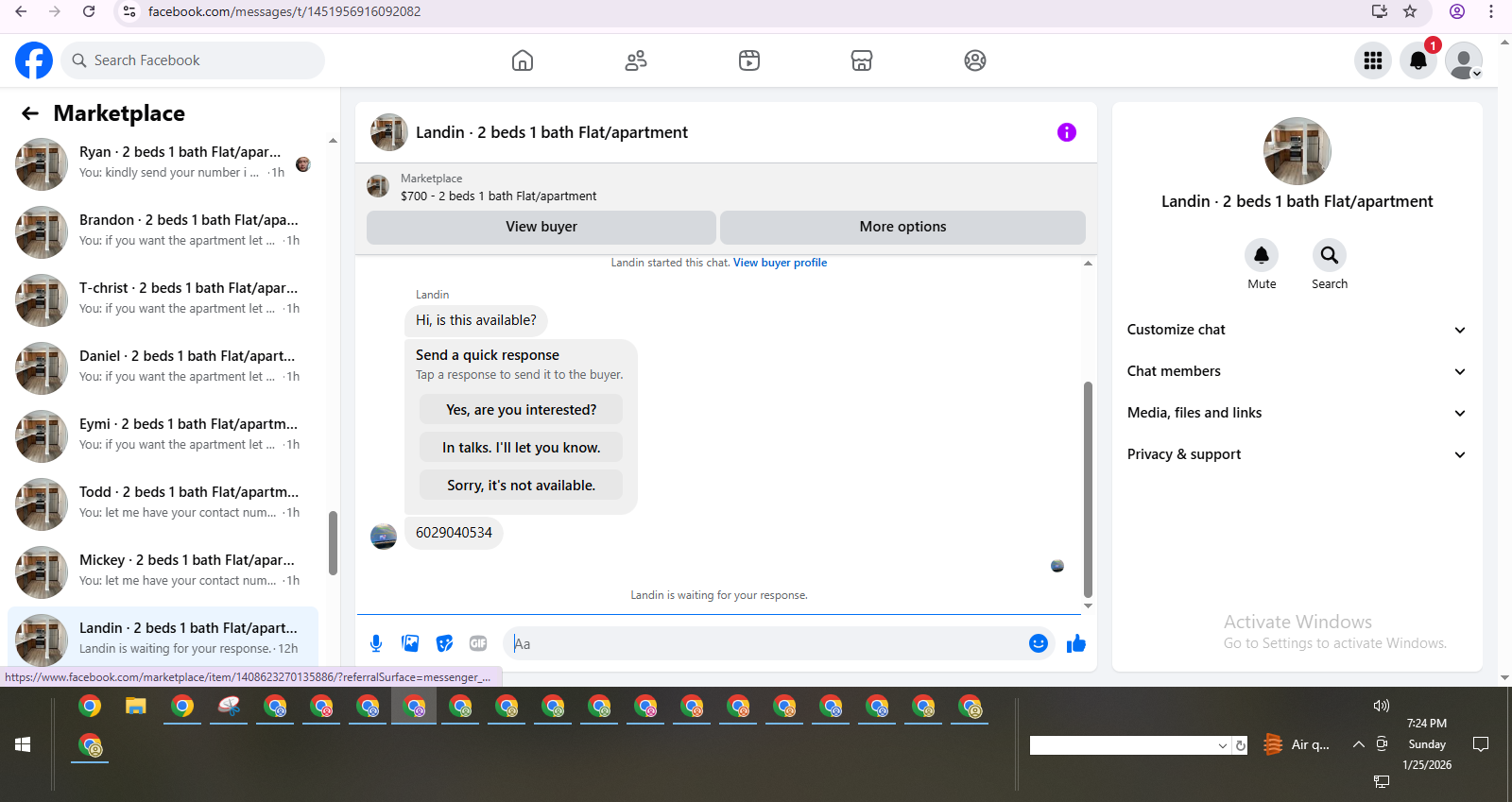The image size is (1512, 802).
Task: Click the Search Facebook field
Action: 193,60
